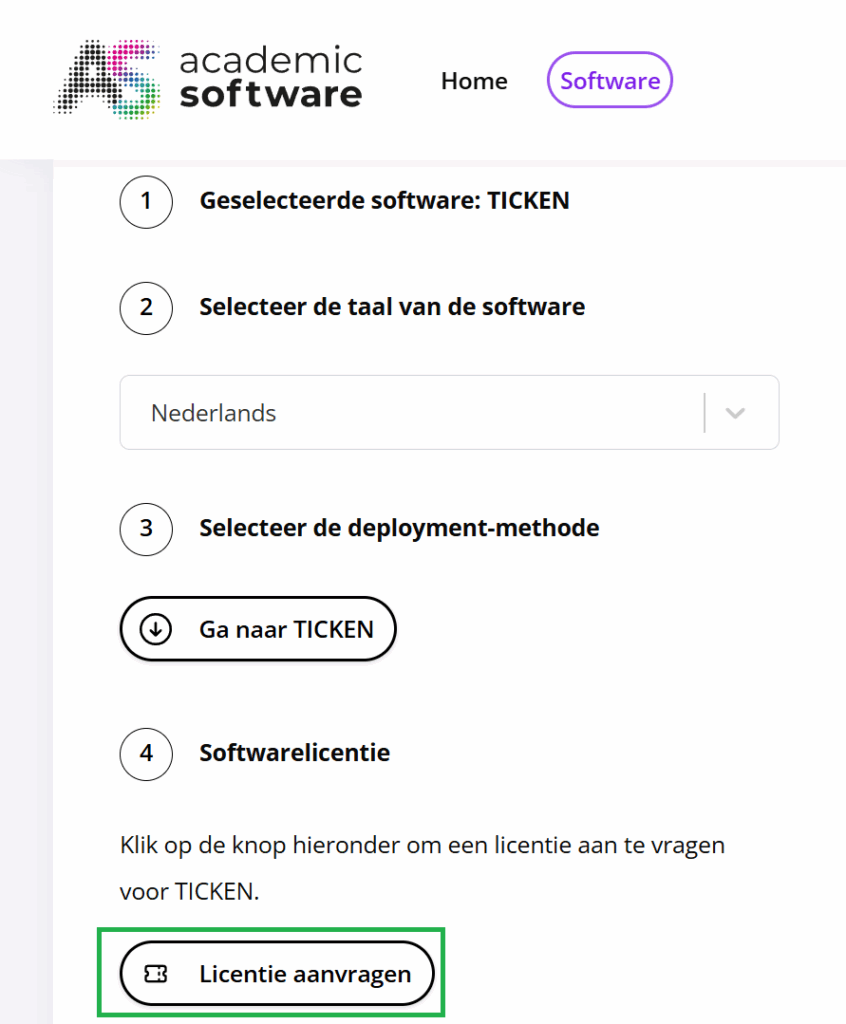Click the AS dotted logo icon
Image resolution: width=846 pixels, height=1024 pixels.
point(108,79)
